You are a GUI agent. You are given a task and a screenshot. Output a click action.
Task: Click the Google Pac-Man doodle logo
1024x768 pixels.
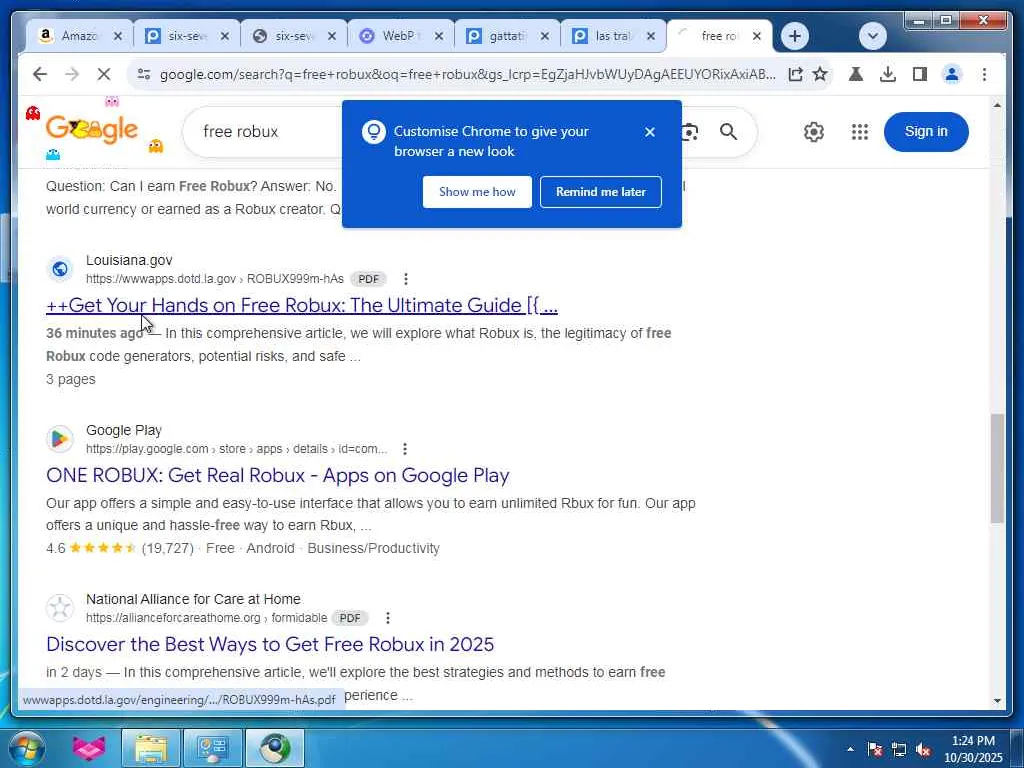pyautogui.click(x=92, y=129)
